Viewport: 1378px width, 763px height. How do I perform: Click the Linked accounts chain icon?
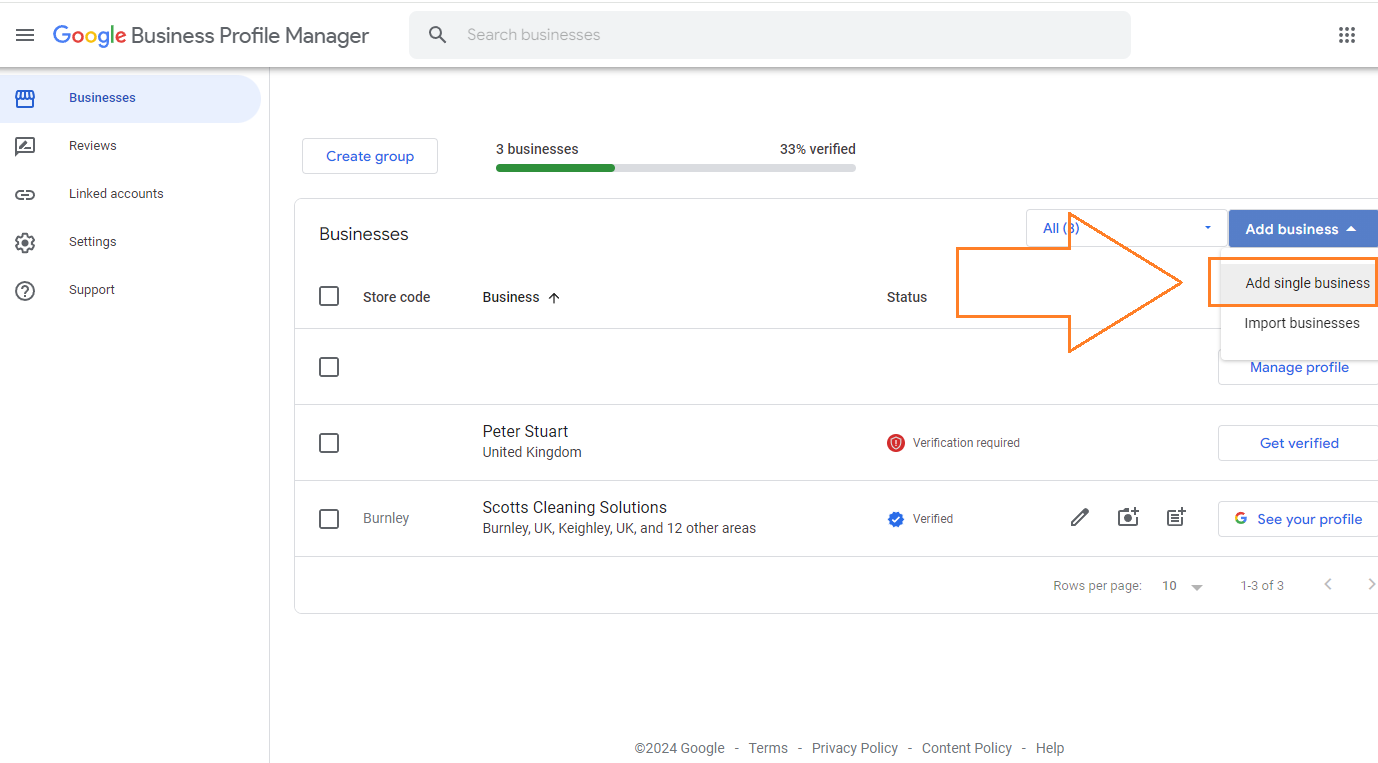coord(25,194)
